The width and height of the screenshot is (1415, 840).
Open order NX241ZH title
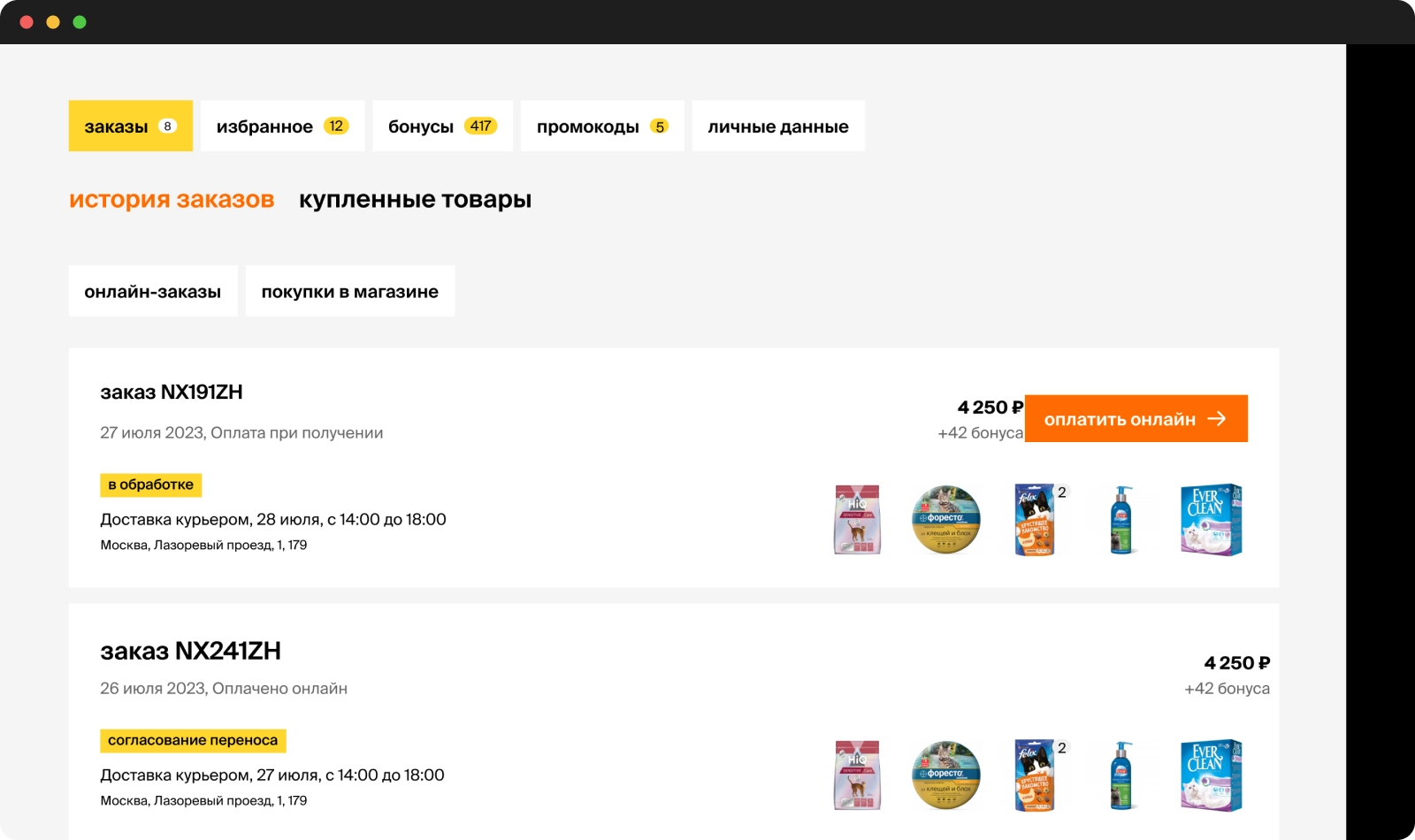[190, 651]
